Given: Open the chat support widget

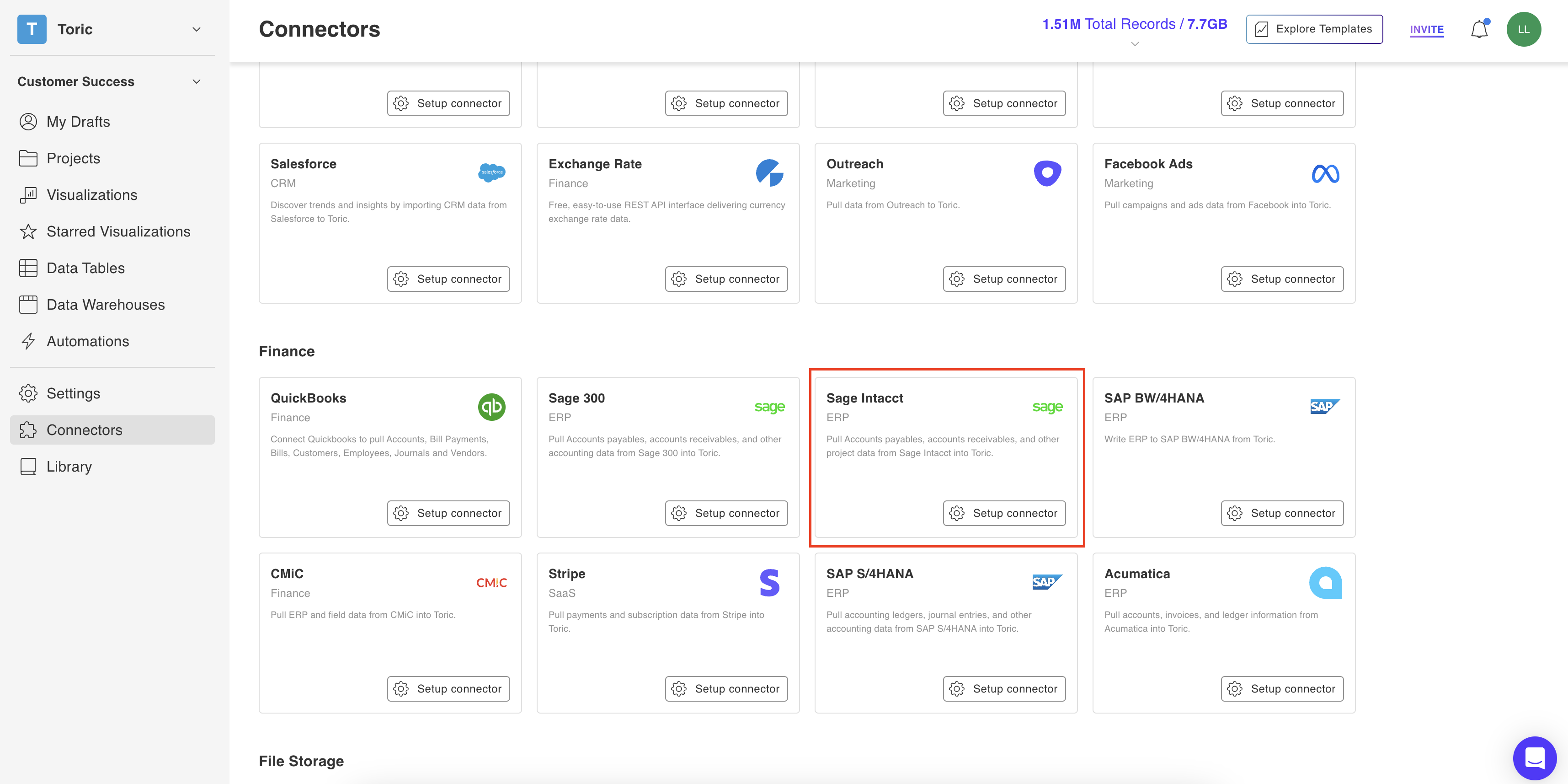Looking at the screenshot, I should (x=1535, y=758).
